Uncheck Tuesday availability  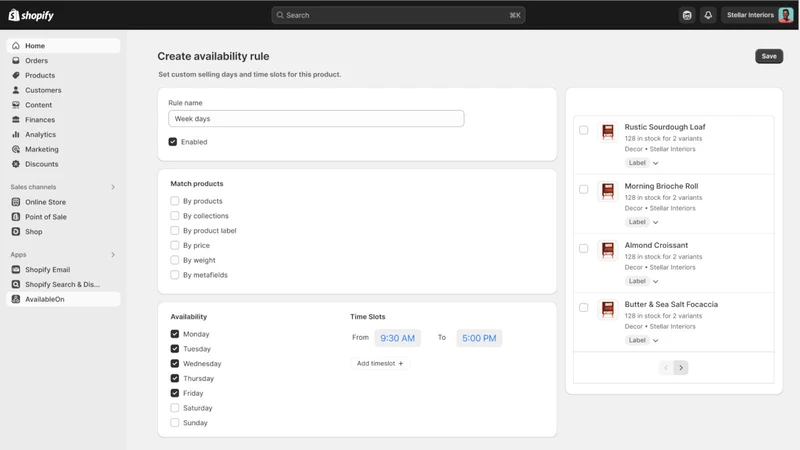(x=174, y=349)
